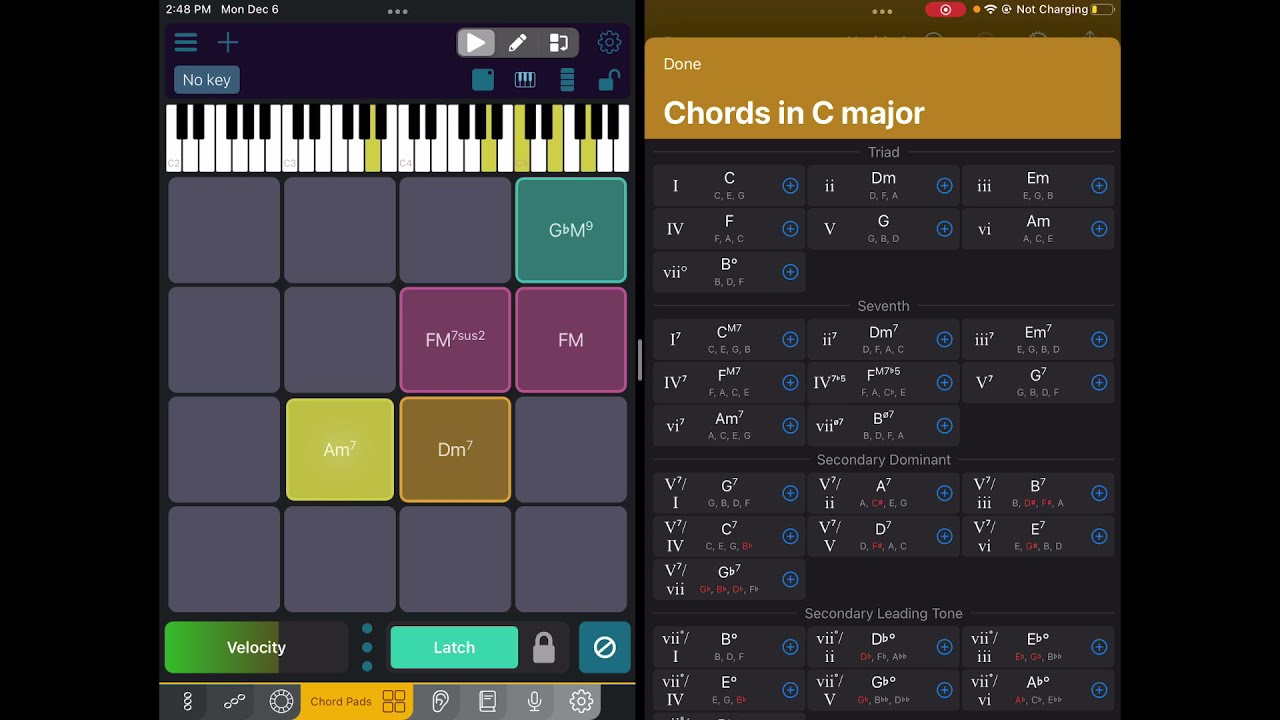Add the A♭° secondary leading tone chord
Screen dimensions: 1280x720
1099,690
